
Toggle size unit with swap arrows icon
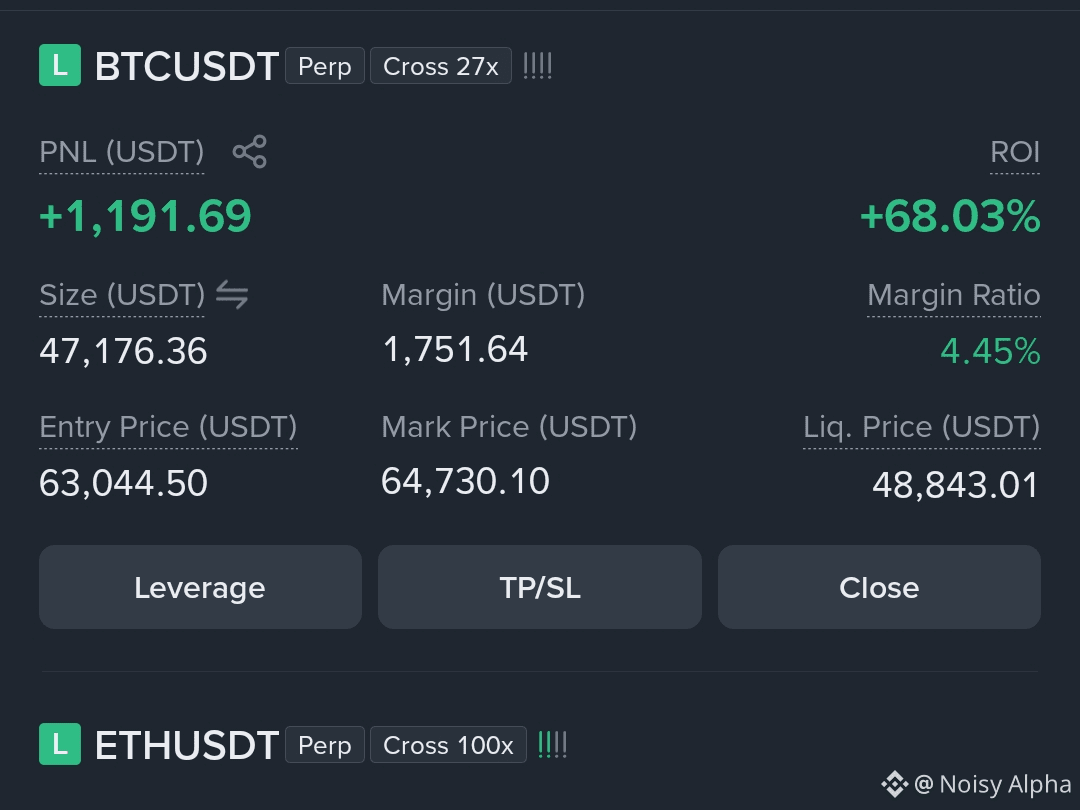tap(232, 295)
